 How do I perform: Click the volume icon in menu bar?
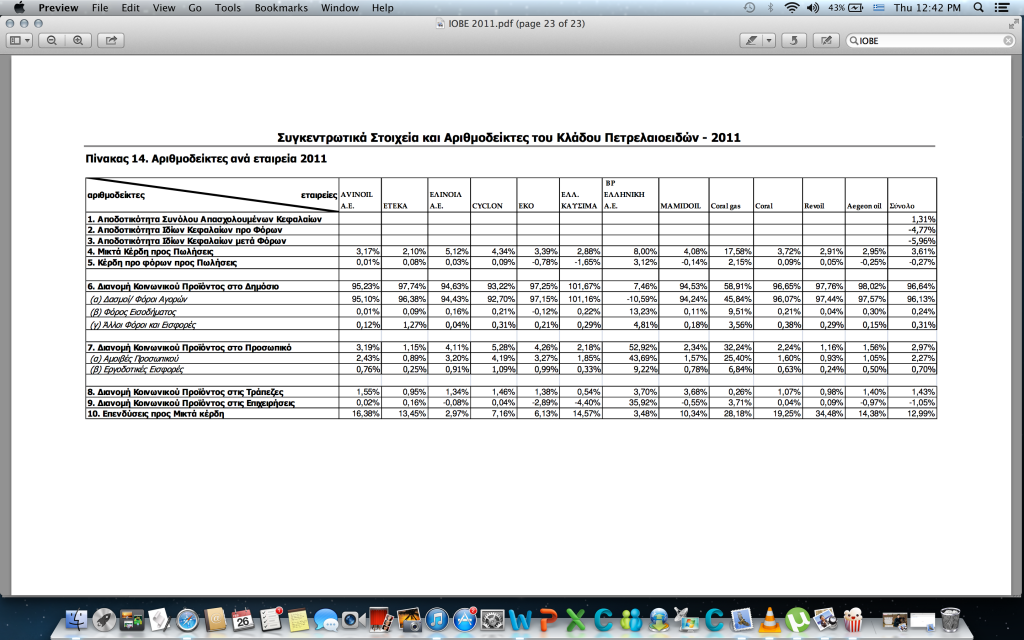816,7
